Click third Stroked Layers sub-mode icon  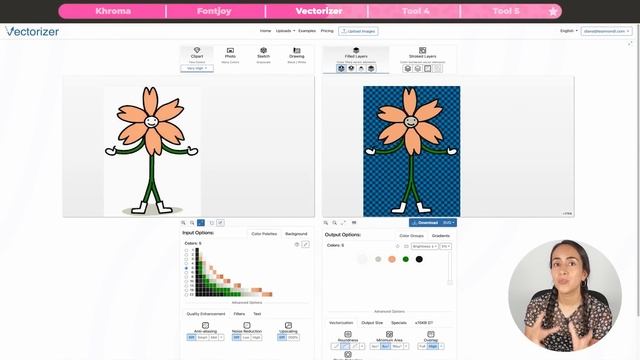427,69
